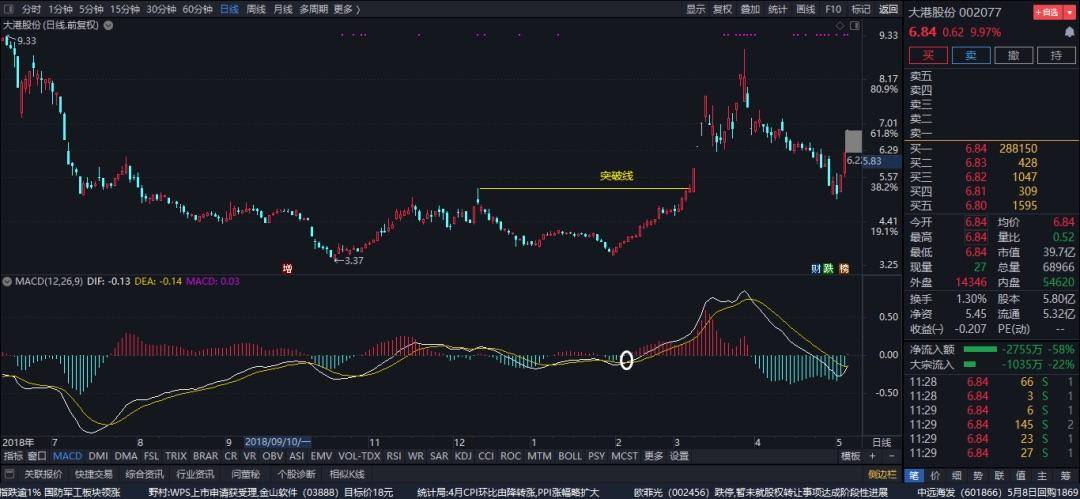Click the red 增 marker on chart

coord(287,268)
